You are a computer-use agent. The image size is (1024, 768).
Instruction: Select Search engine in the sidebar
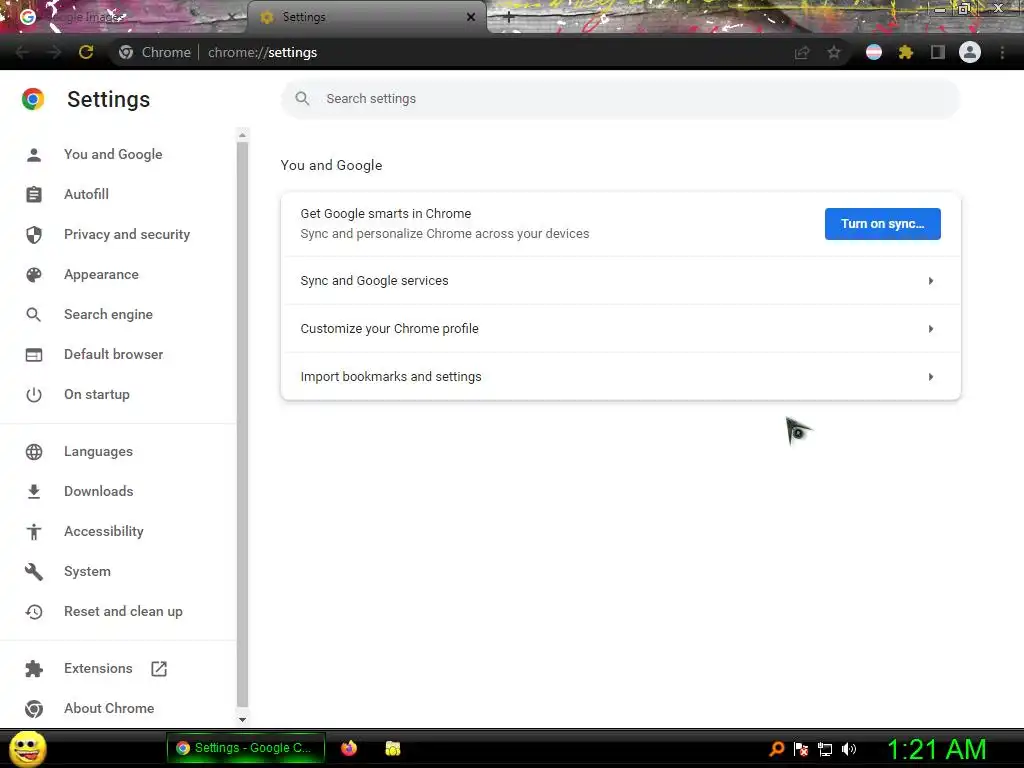pos(108,315)
